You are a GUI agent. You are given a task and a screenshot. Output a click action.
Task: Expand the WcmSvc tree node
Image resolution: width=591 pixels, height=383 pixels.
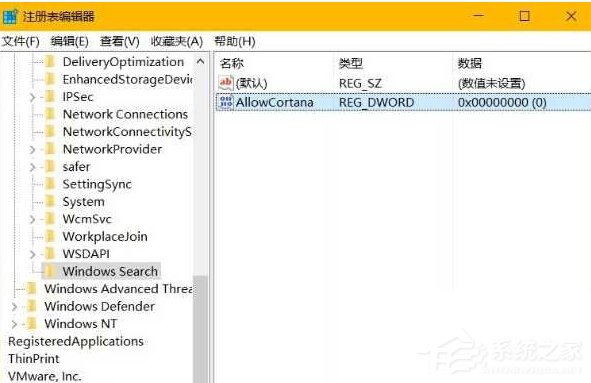point(33,219)
